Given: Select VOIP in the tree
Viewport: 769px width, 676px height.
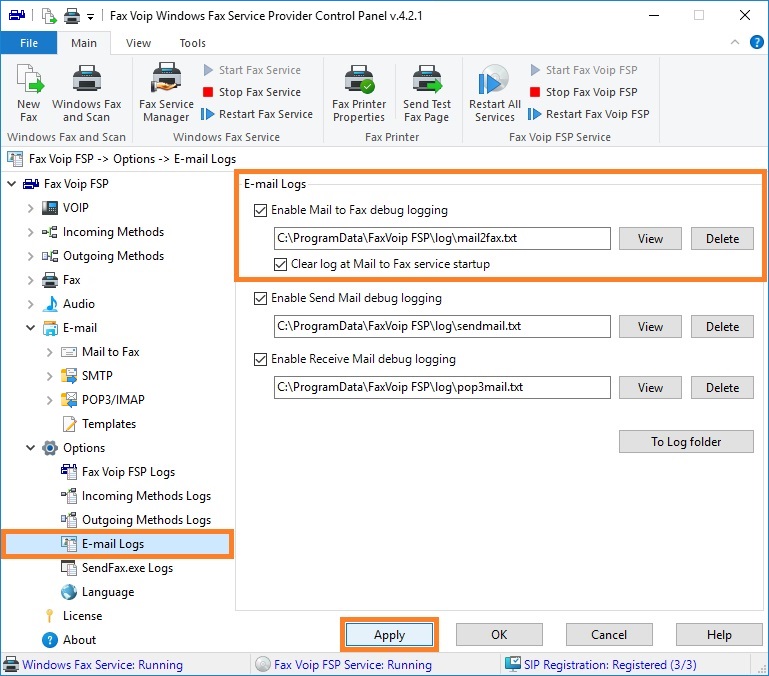Looking at the screenshot, I should (76, 208).
